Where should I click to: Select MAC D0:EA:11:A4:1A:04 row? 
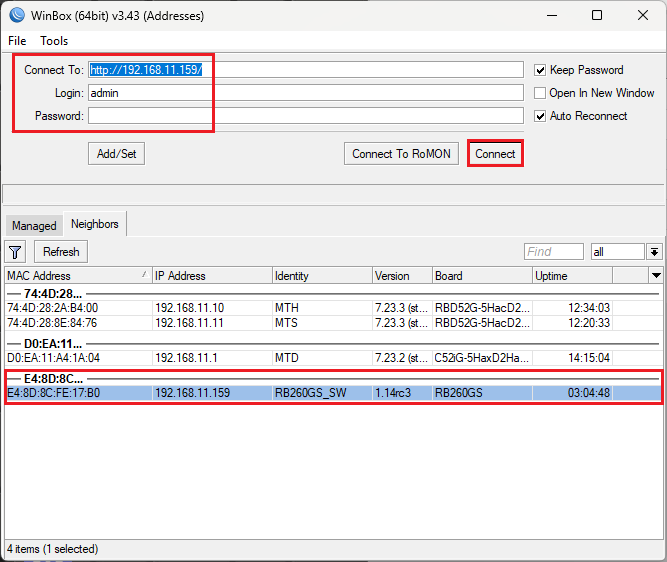pyautogui.click(x=333, y=358)
